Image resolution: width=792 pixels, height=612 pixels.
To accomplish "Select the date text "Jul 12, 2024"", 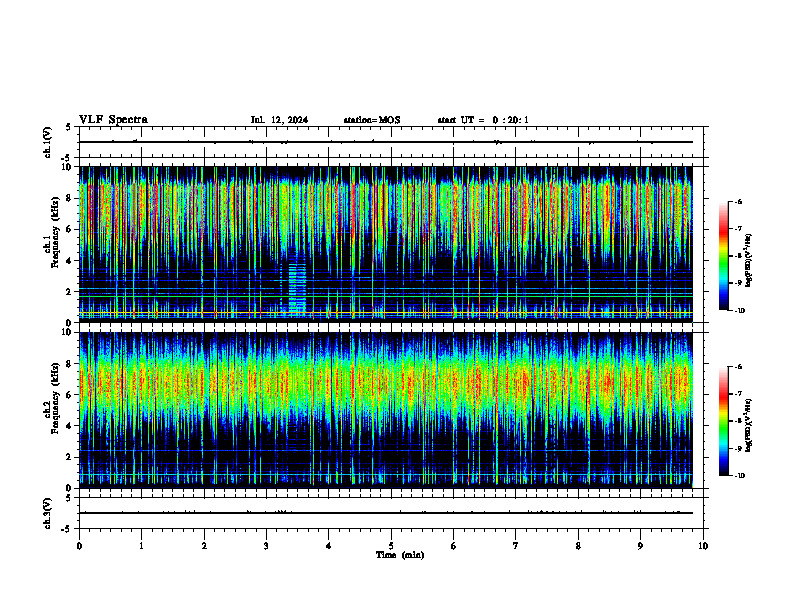I will click(279, 120).
